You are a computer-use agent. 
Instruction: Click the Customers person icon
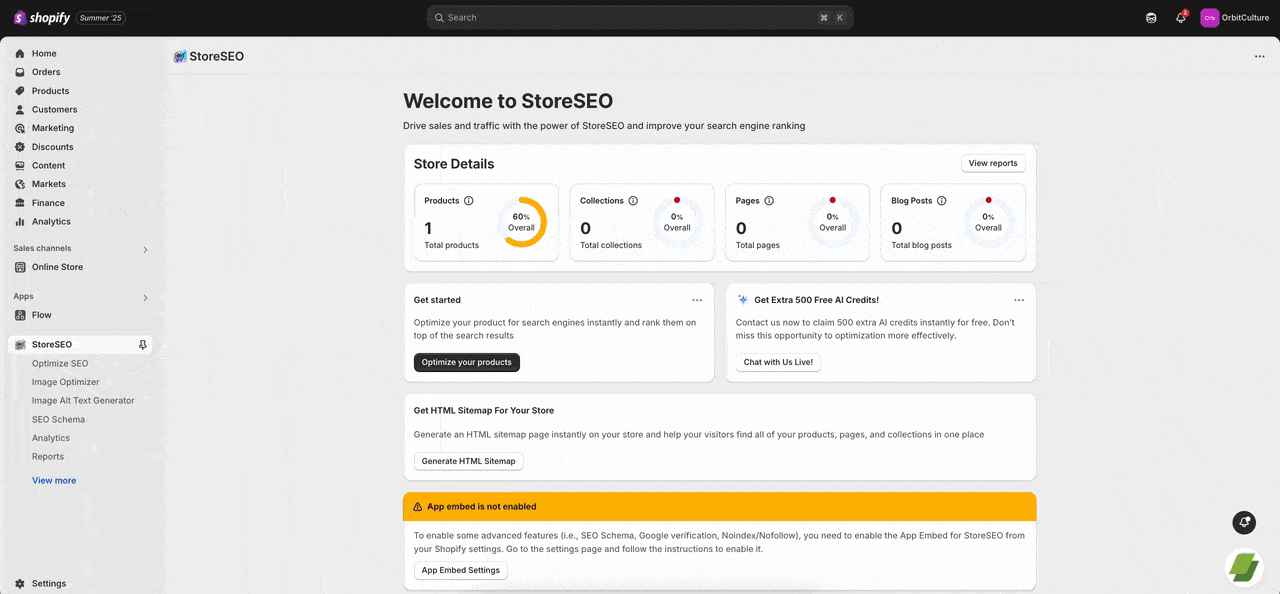pyautogui.click(x=20, y=110)
